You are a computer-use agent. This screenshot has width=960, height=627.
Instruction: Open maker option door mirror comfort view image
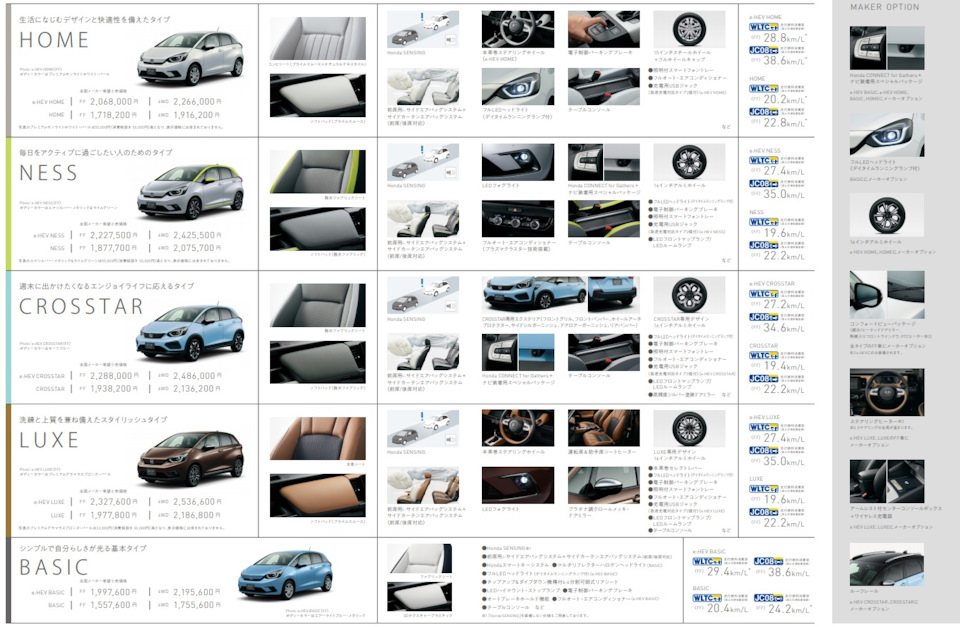tap(887, 295)
